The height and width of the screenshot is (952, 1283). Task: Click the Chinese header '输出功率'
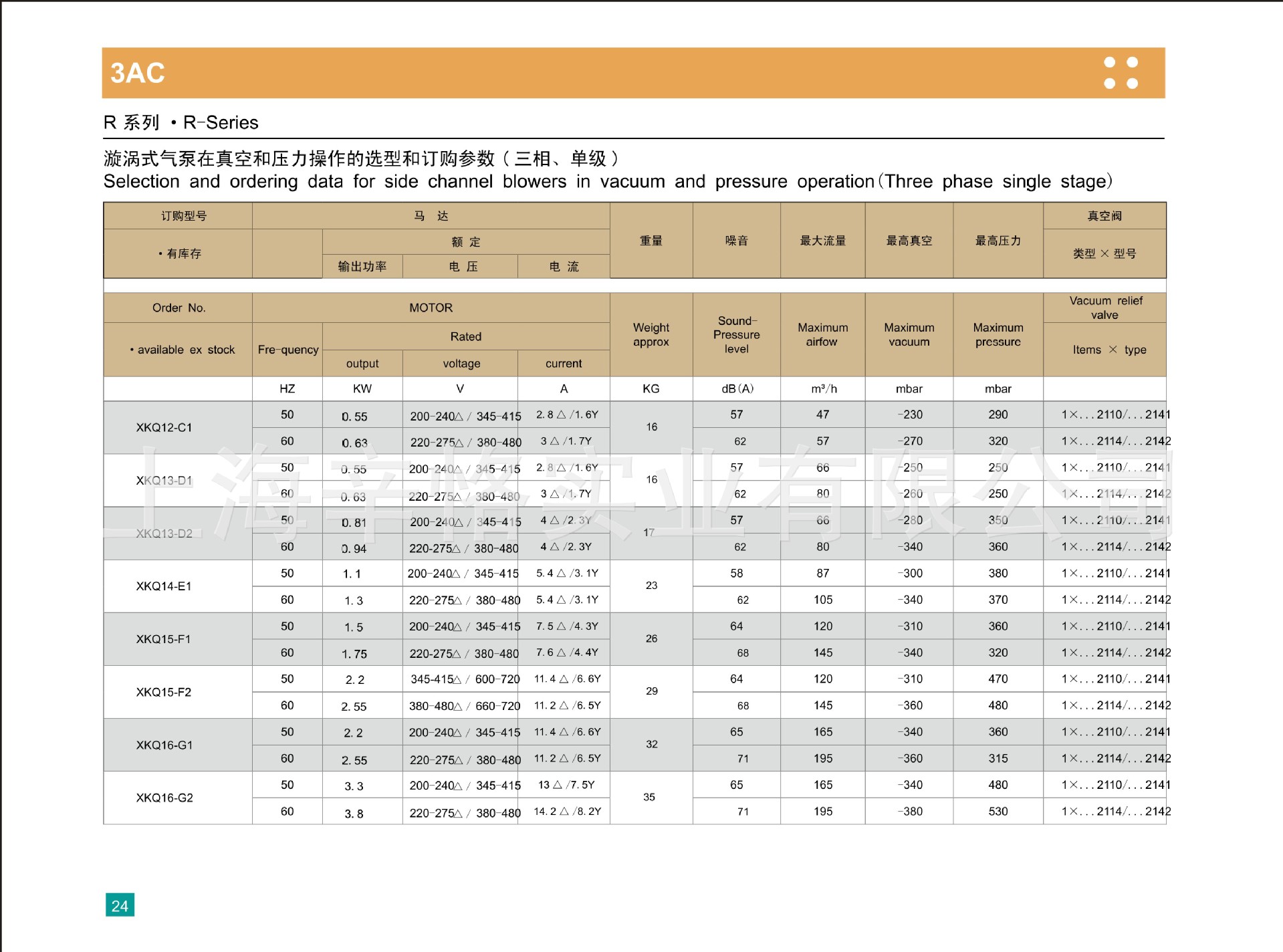362,267
